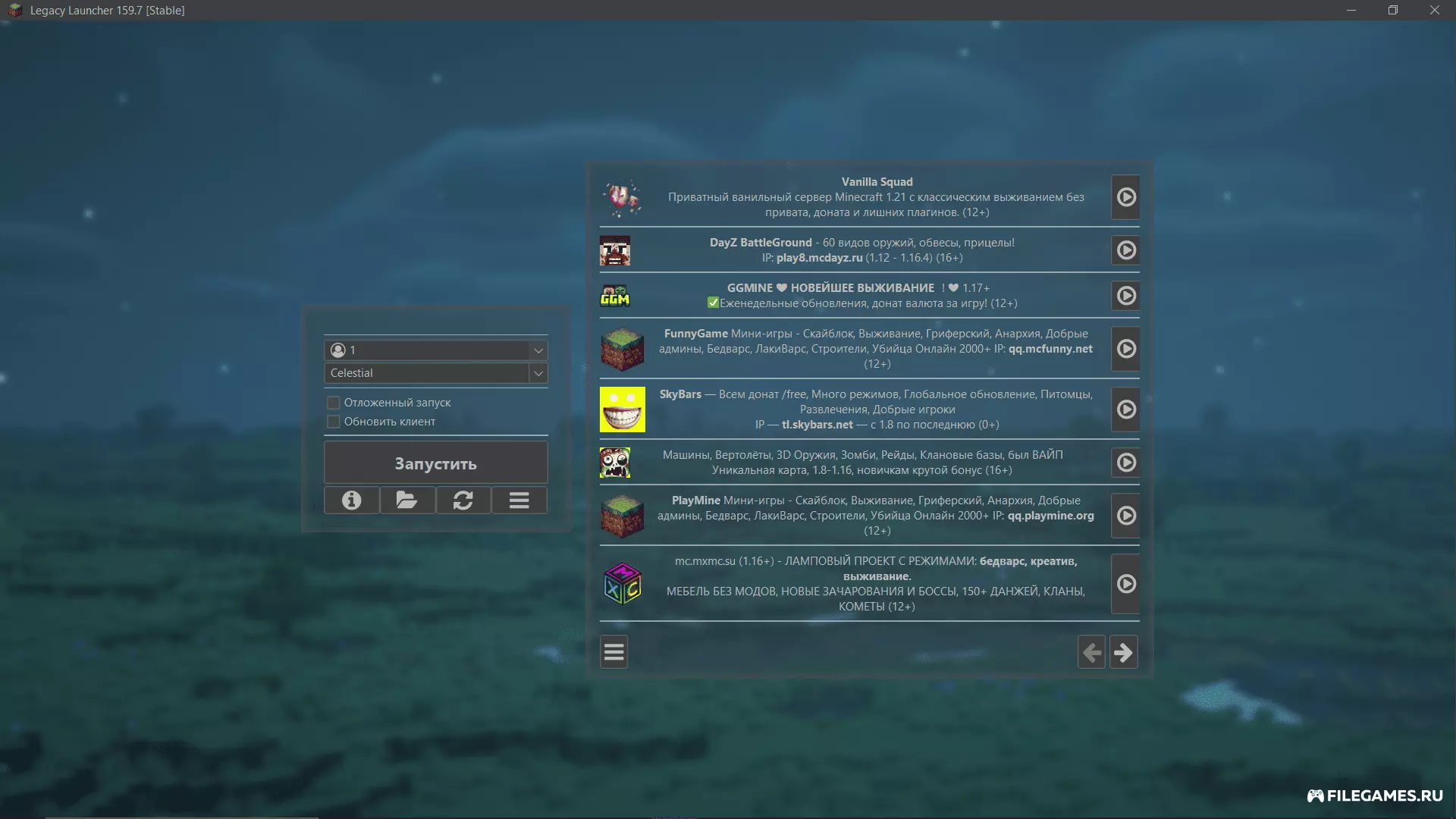Click the zombie face server icon
This screenshot has height=819, width=1456.
click(x=615, y=463)
